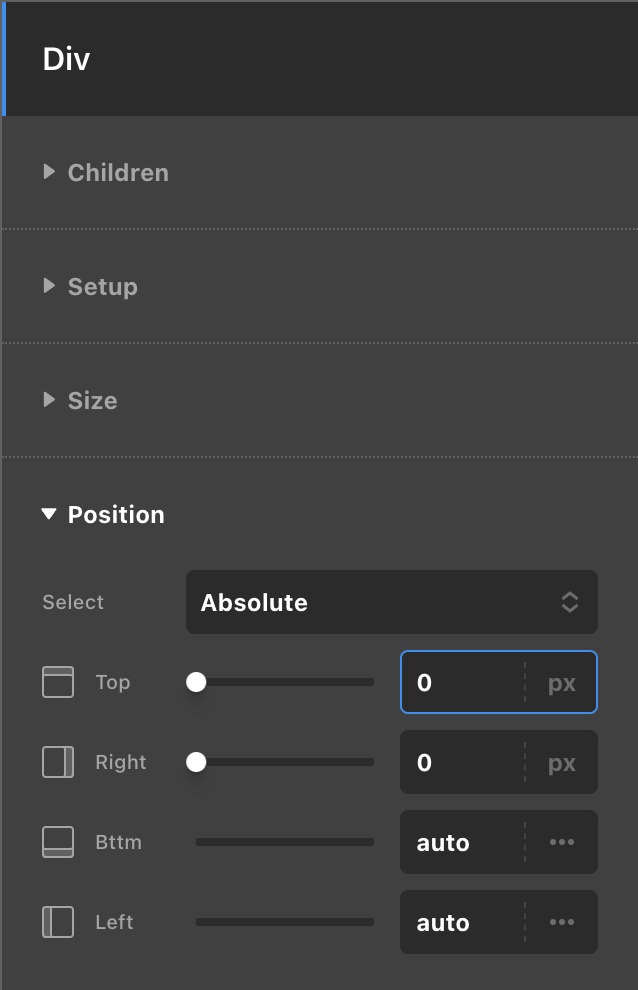Image resolution: width=638 pixels, height=990 pixels.
Task: Click the Right position icon
Action: (57, 762)
